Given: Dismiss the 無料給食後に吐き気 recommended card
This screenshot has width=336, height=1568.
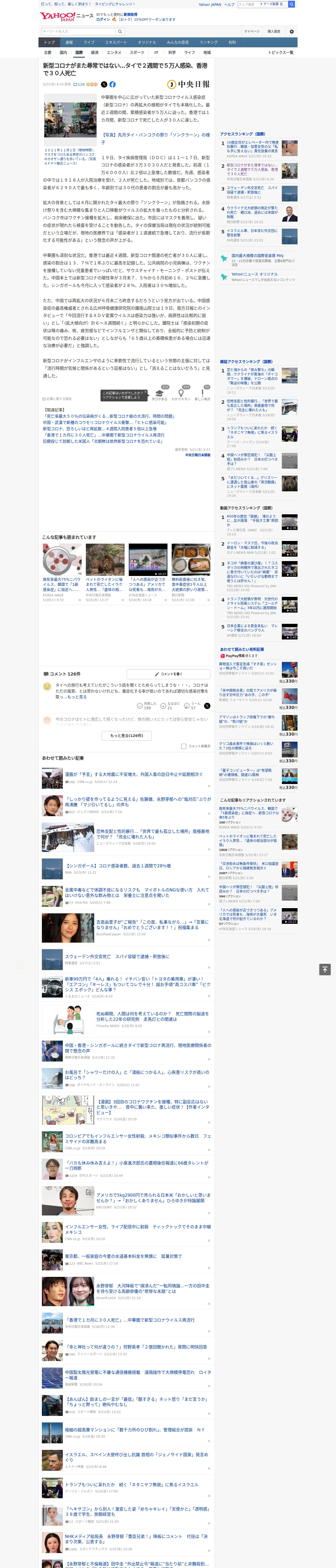Looking at the screenshot, I should [x=209, y=600].
